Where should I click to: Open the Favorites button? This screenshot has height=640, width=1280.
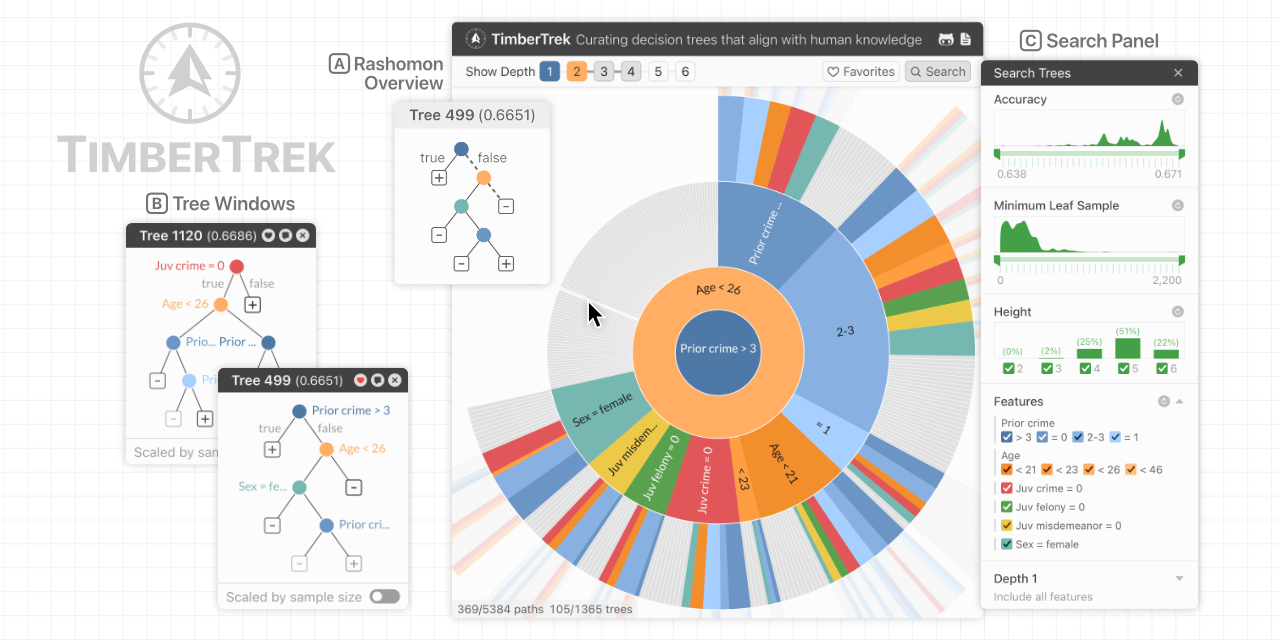860,71
